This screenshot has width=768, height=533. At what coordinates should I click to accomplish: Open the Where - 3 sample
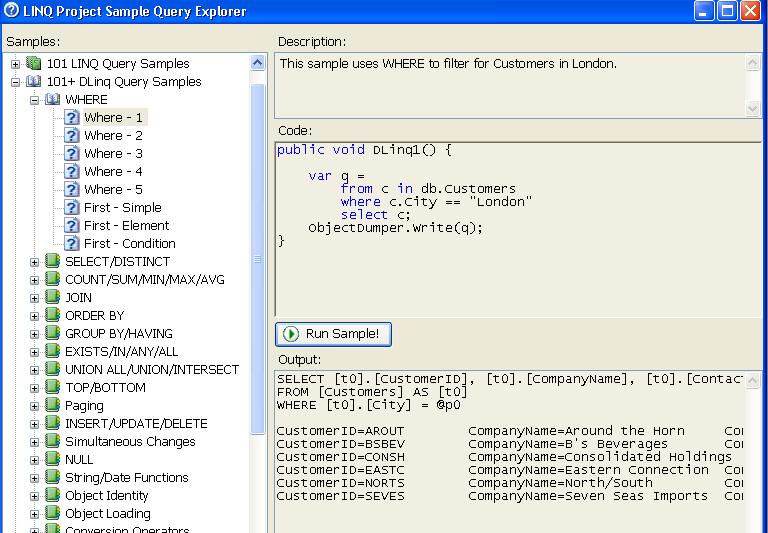(114, 153)
